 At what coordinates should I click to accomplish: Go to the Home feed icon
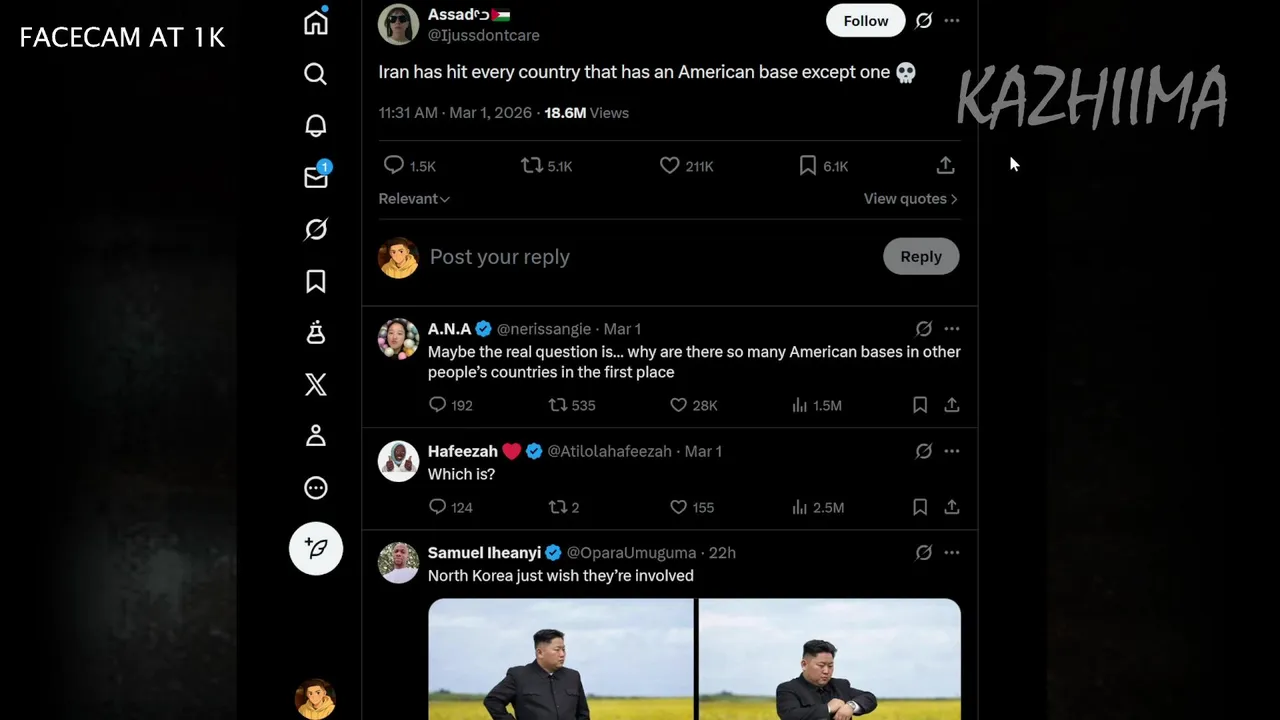point(316,22)
